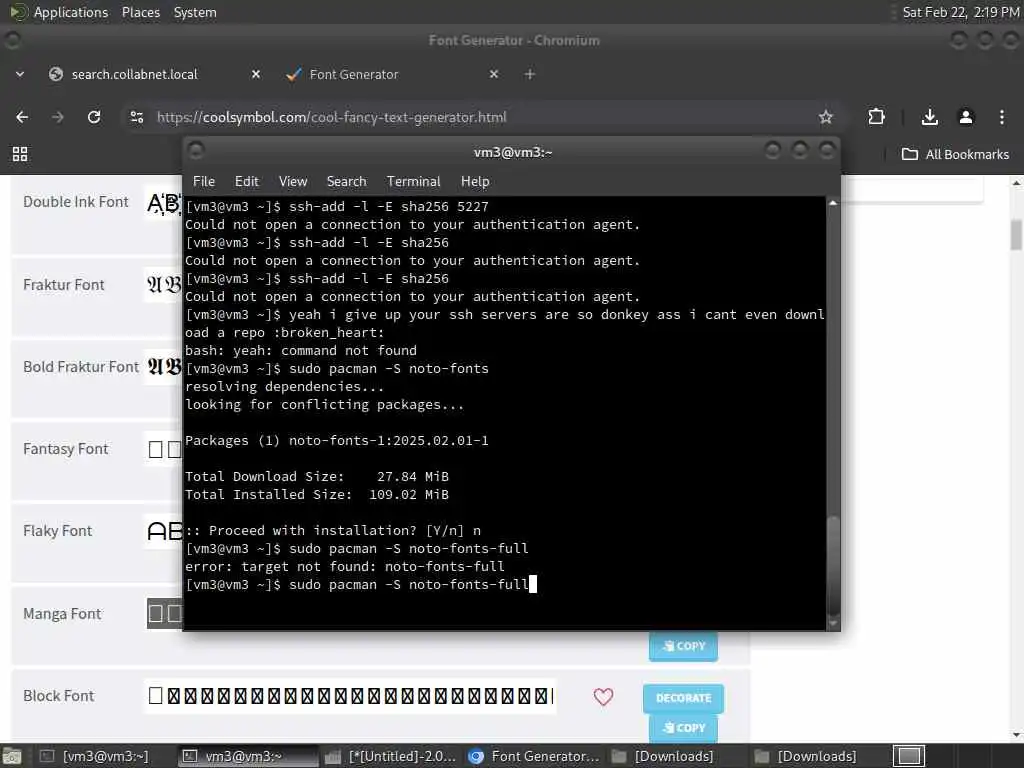
Task: Copy the Block Font text
Action: coord(683,728)
